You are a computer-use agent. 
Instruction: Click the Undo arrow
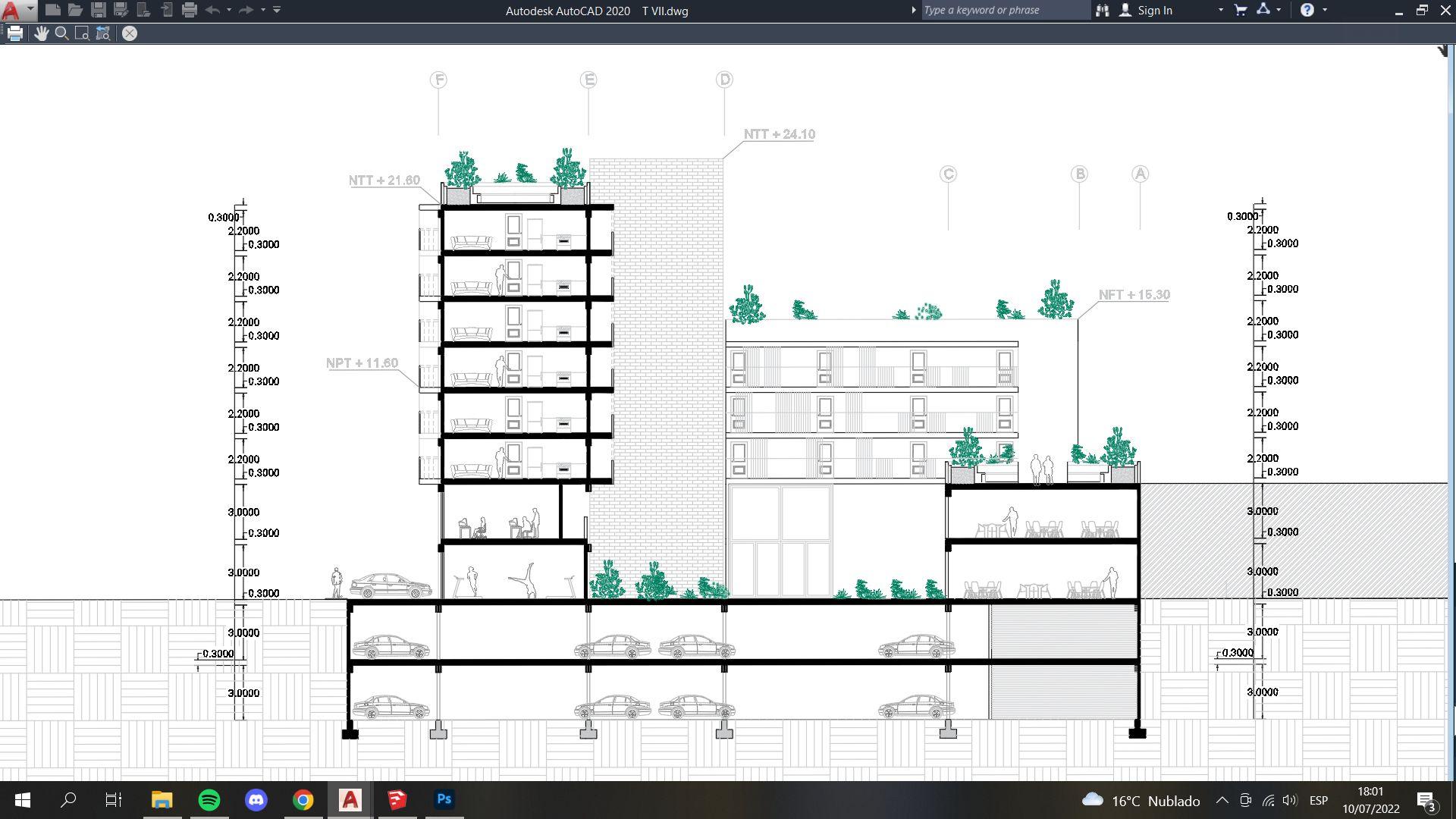pos(212,10)
